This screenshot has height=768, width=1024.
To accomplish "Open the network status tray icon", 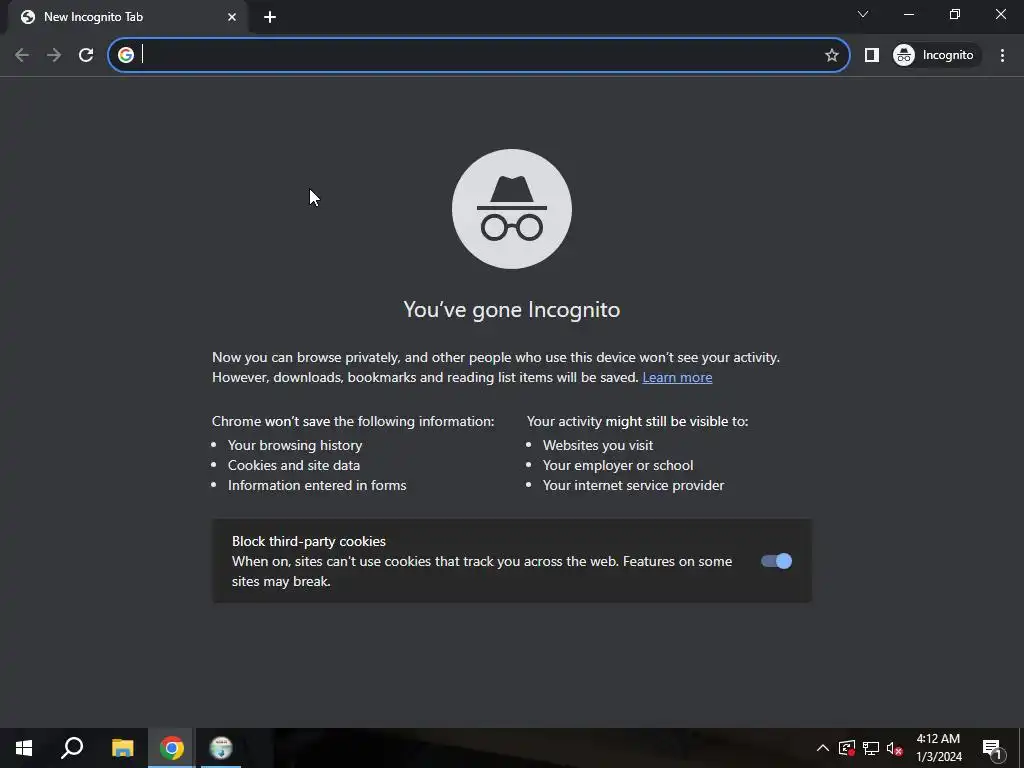I will pyautogui.click(x=871, y=748).
